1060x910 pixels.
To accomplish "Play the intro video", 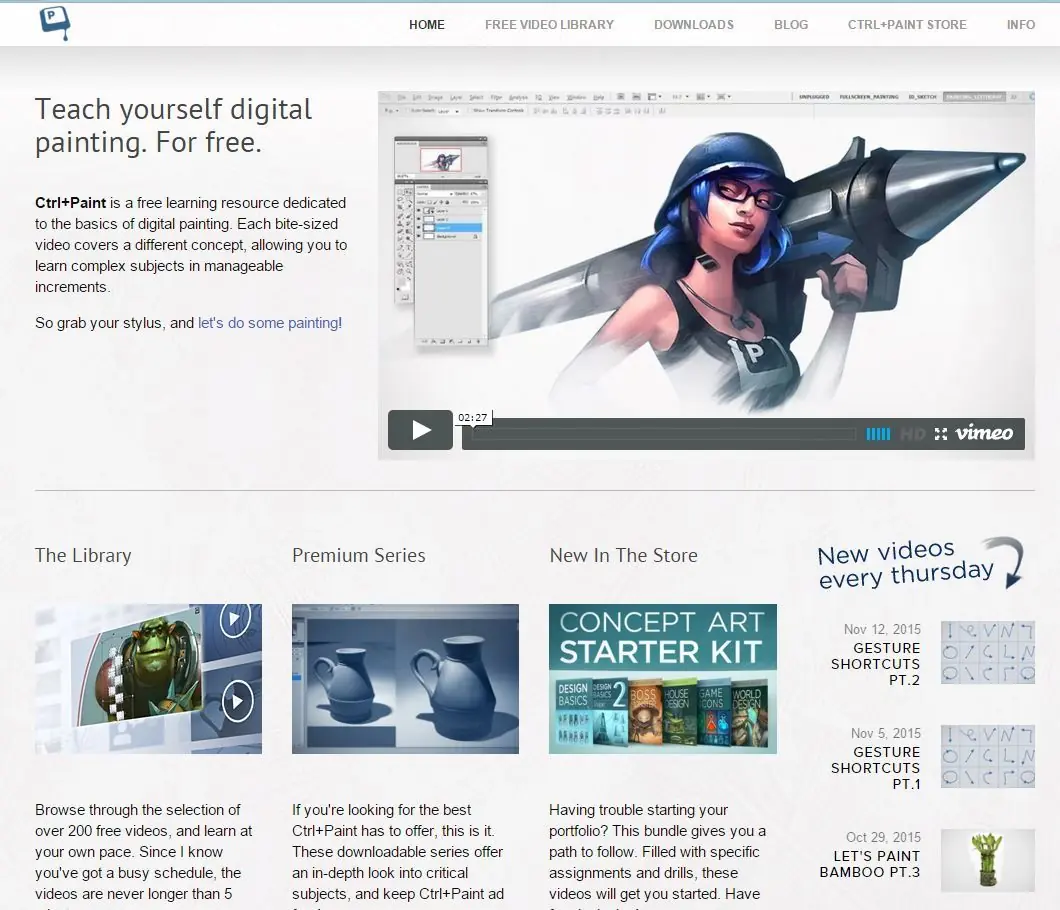I will point(420,430).
